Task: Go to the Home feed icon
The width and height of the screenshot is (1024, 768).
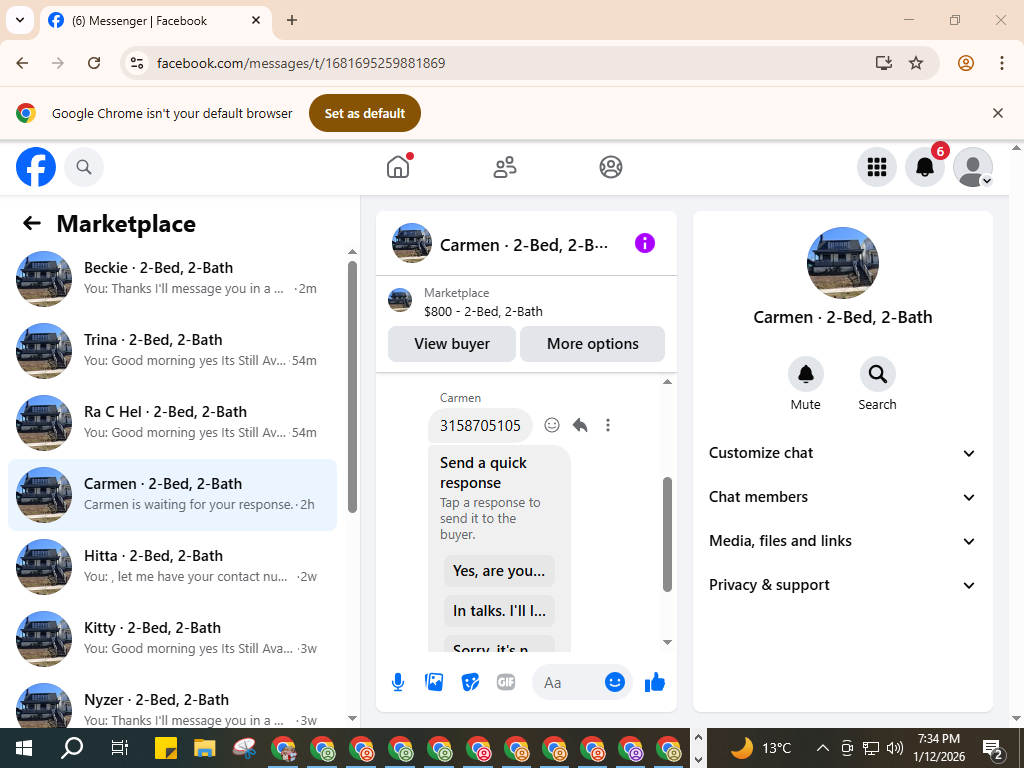Action: [398, 167]
